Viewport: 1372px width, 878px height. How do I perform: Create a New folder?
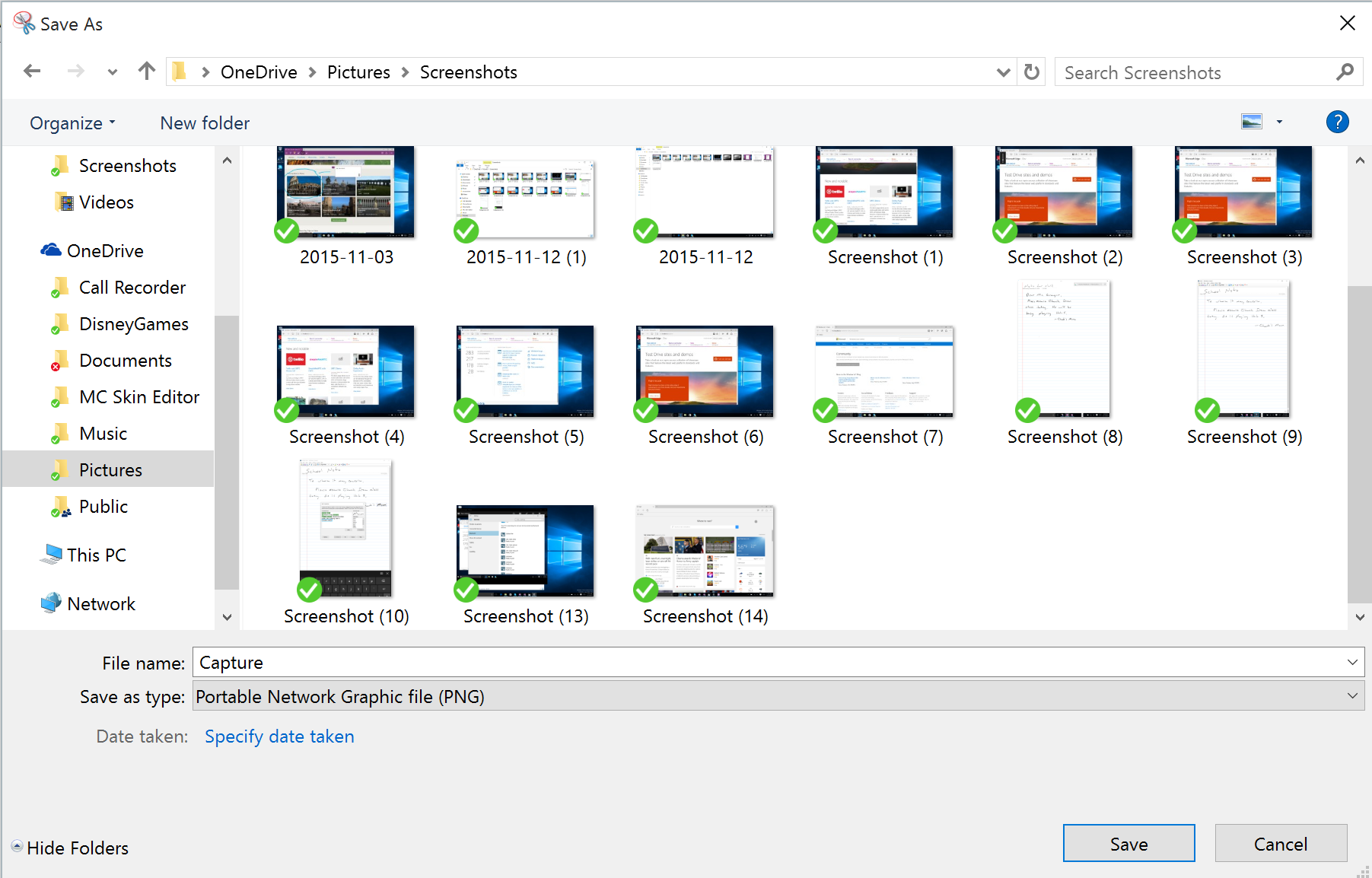(x=204, y=122)
